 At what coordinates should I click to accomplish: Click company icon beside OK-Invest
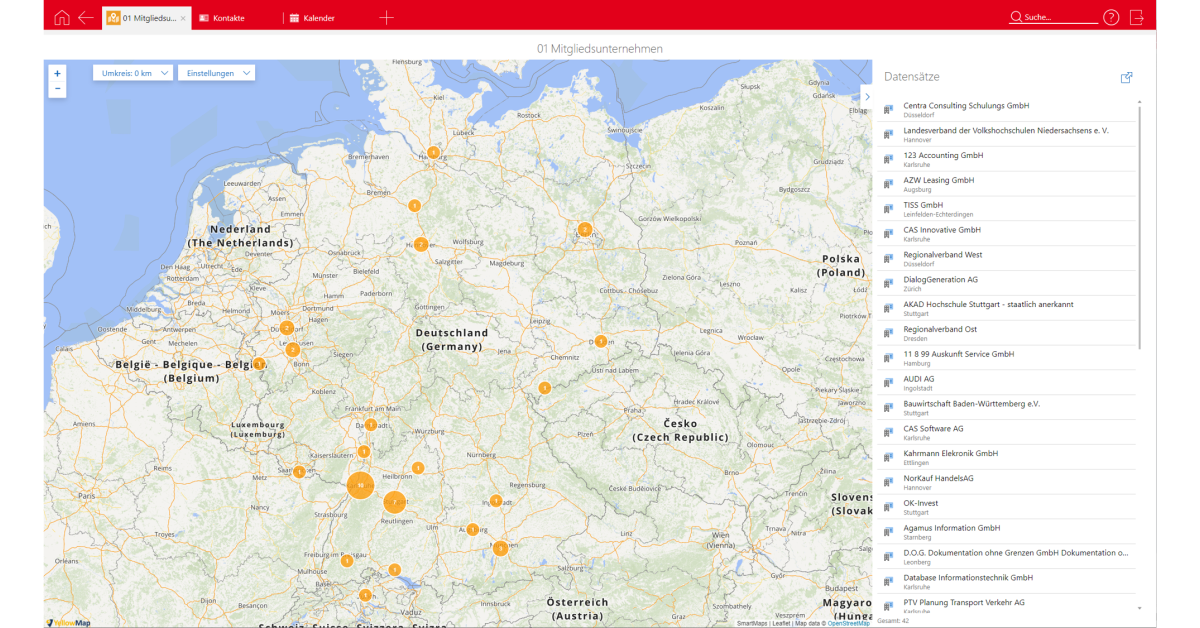pyautogui.click(x=888, y=507)
